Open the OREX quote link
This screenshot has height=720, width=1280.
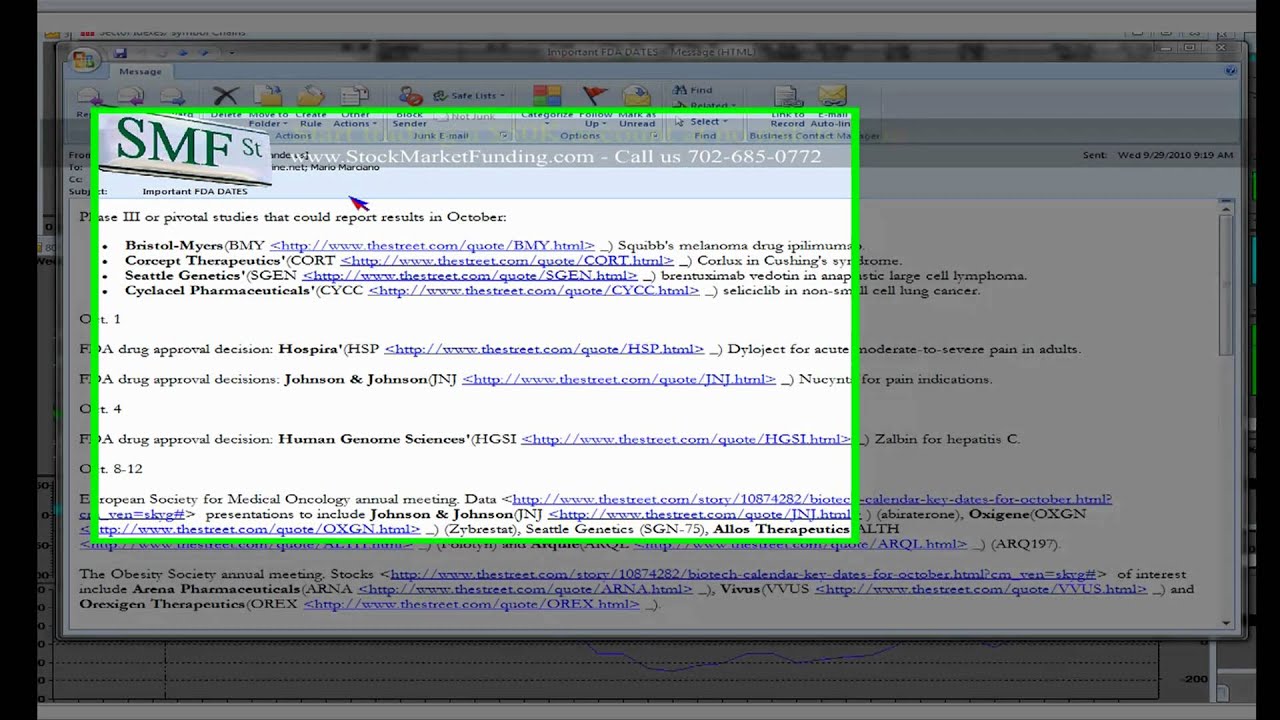click(x=471, y=604)
